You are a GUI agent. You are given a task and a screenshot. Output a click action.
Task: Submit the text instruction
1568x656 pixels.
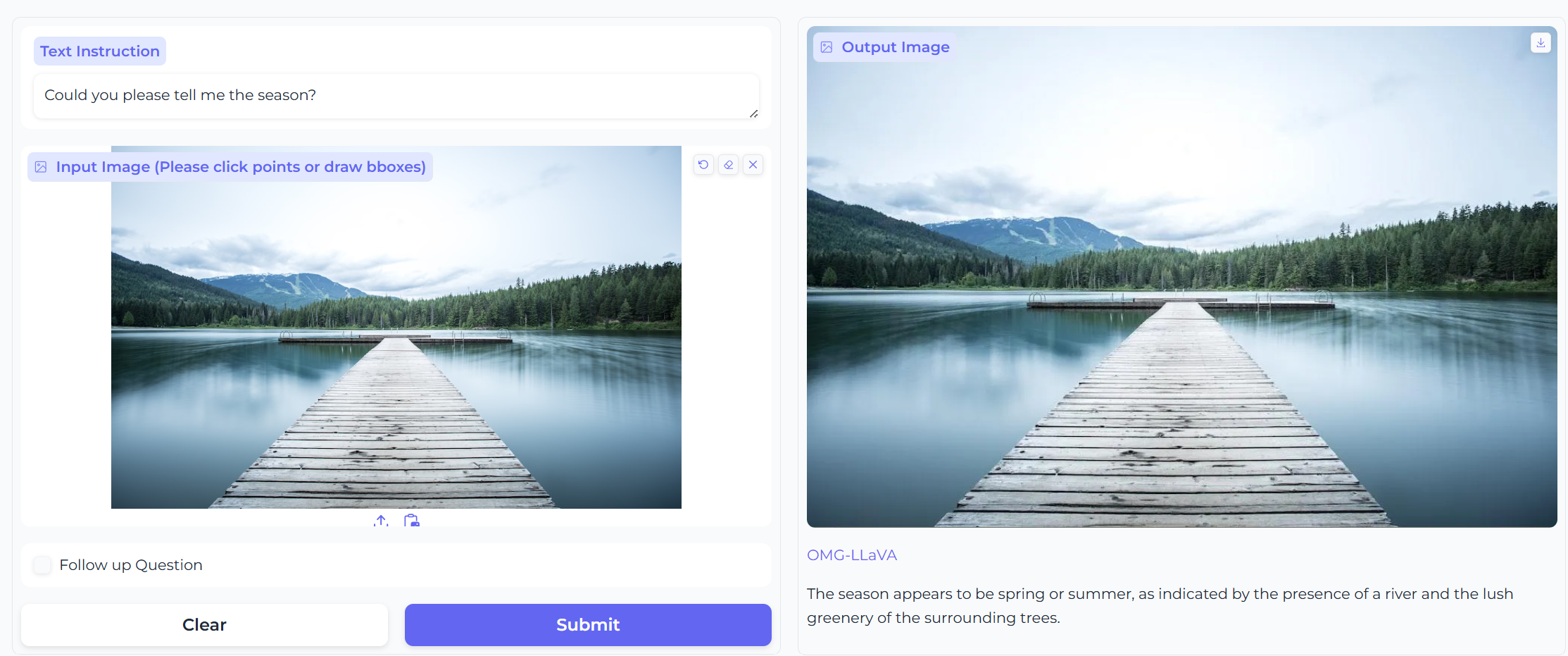pos(588,625)
